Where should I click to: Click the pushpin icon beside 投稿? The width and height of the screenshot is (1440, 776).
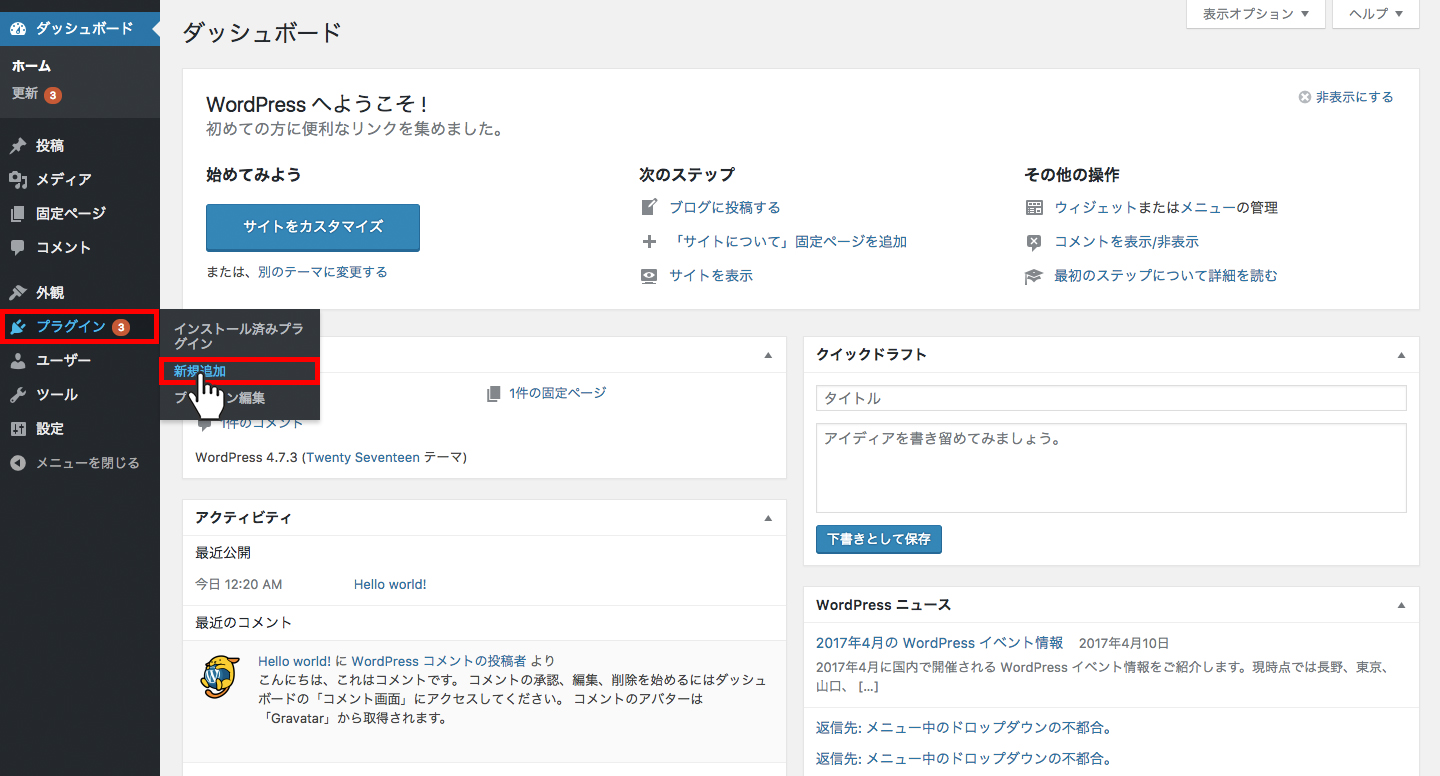(18, 146)
